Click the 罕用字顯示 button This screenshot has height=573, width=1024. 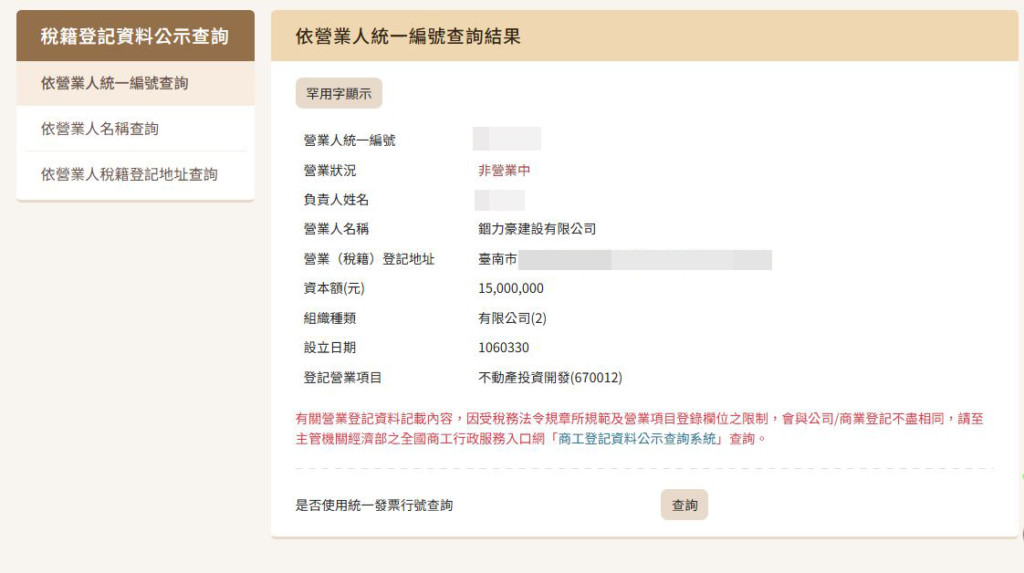click(338, 93)
